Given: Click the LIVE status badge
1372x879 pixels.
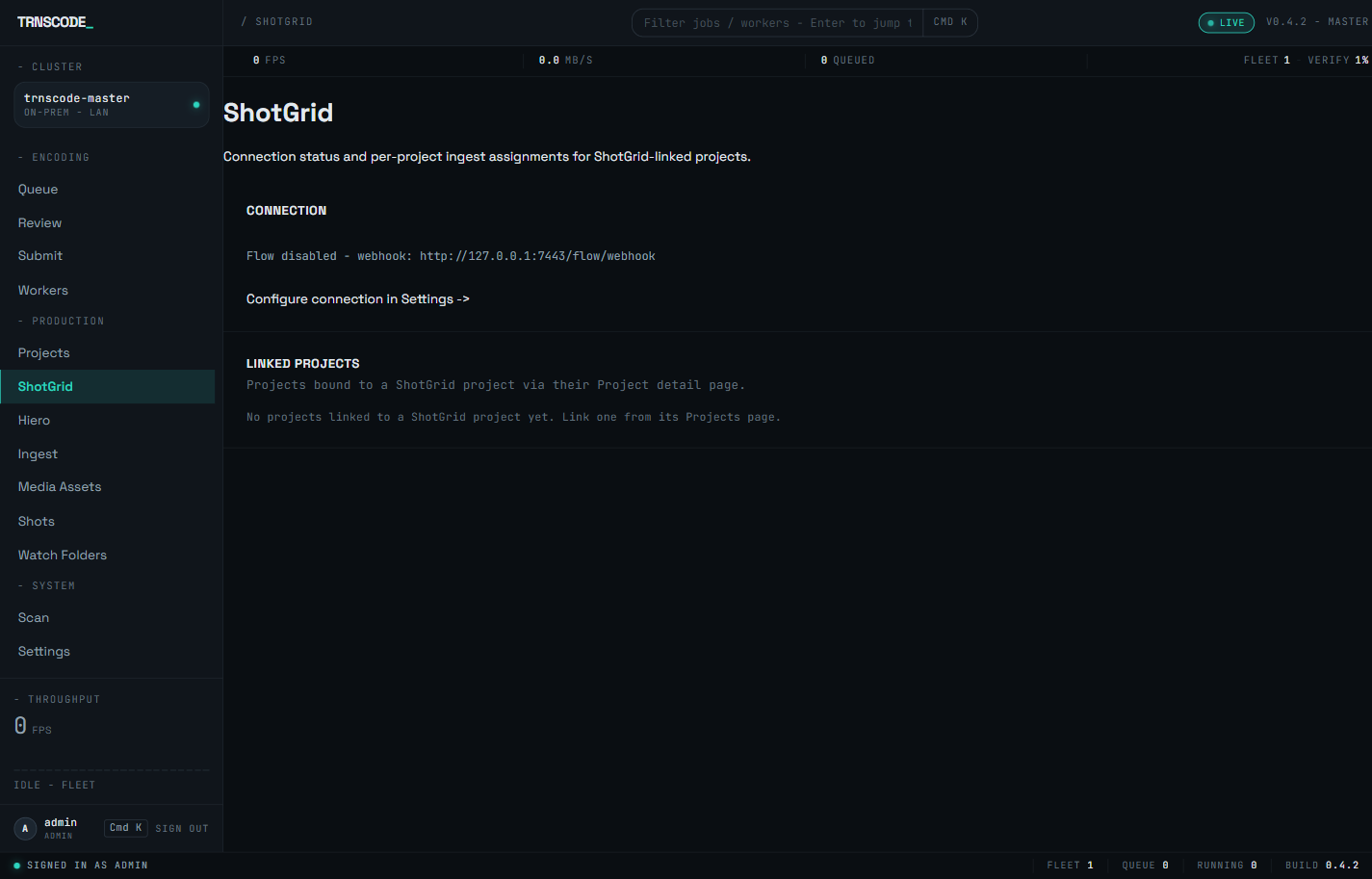Looking at the screenshot, I should 1226,23.
